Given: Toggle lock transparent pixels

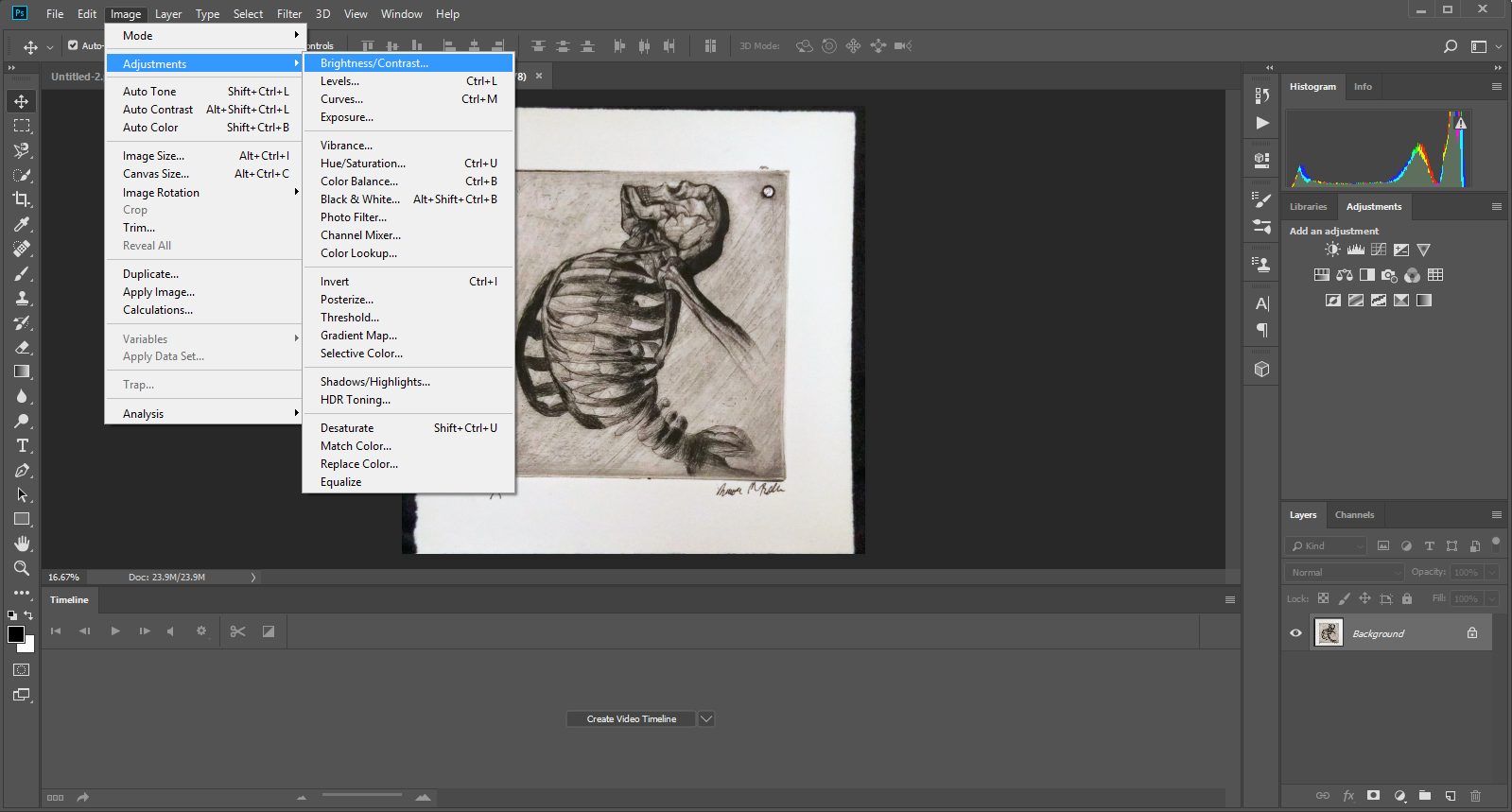Looking at the screenshot, I should pos(1323,598).
